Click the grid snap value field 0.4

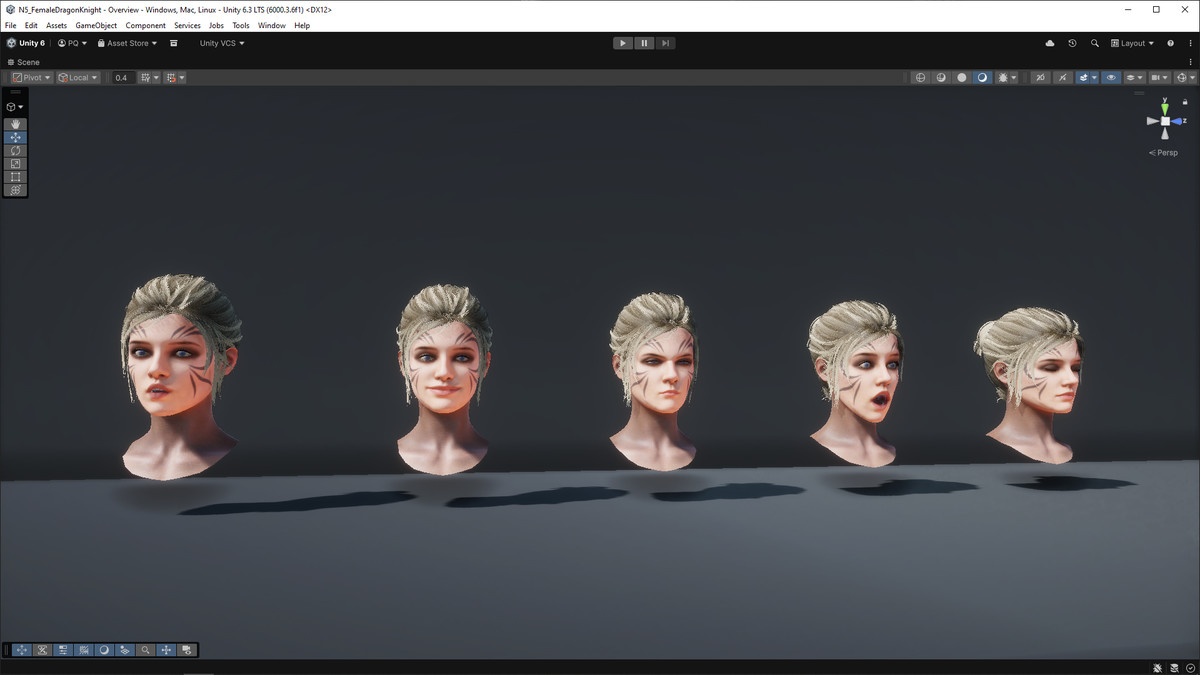tap(121, 77)
